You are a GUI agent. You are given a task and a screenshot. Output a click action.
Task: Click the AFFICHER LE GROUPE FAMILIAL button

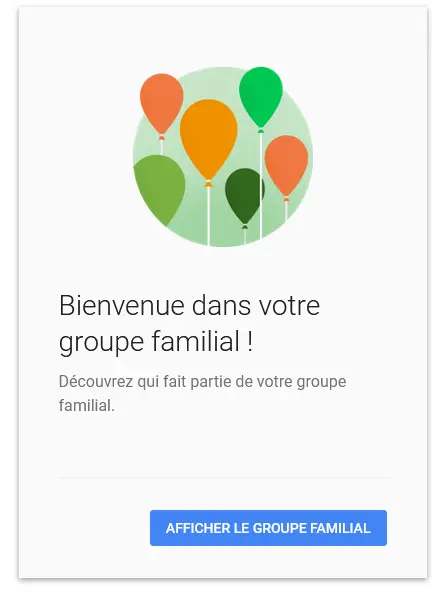click(268, 528)
